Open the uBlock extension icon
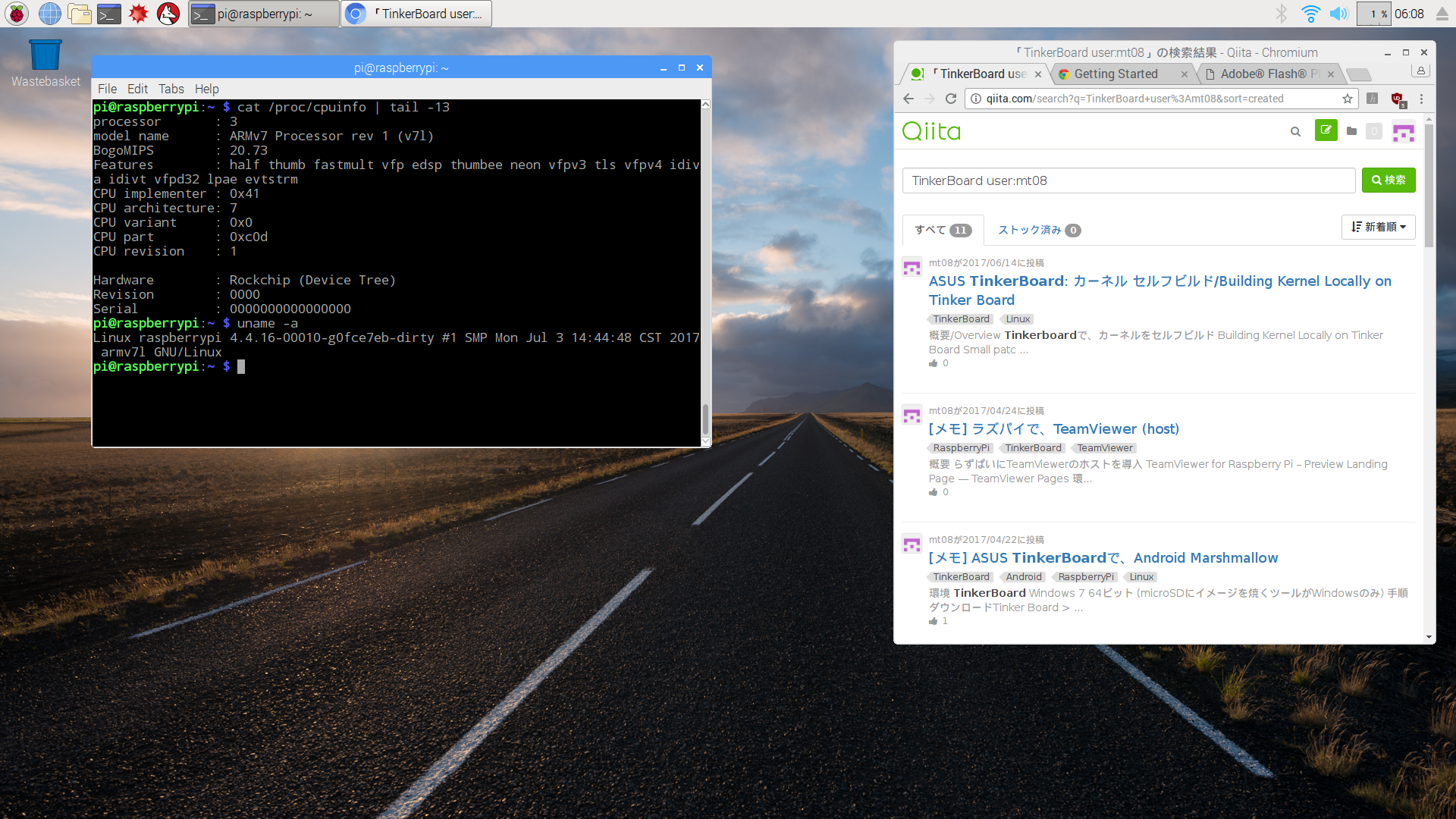Image resolution: width=1456 pixels, height=819 pixels. click(x=1398, y=99)
